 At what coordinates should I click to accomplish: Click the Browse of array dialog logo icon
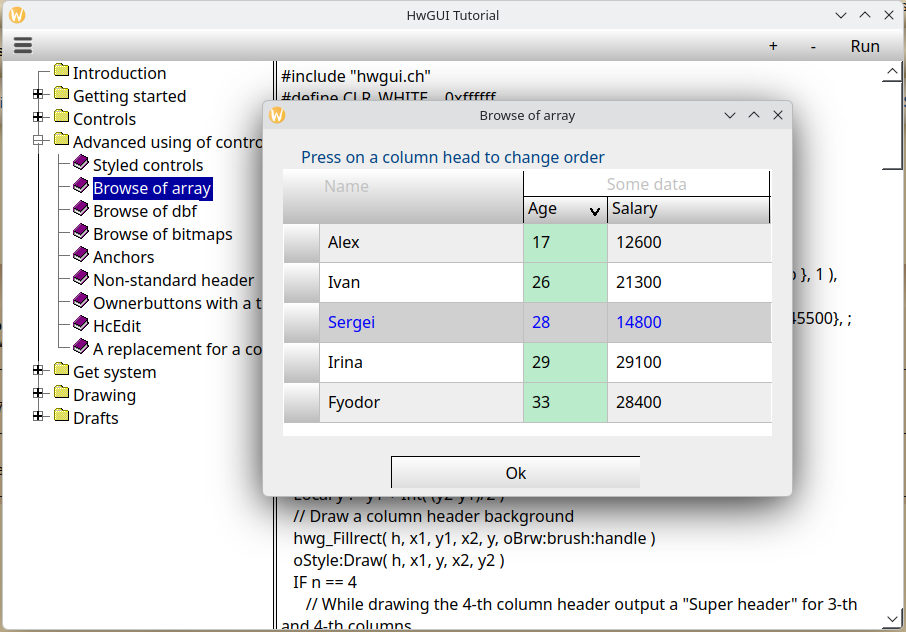coord(278,115)
